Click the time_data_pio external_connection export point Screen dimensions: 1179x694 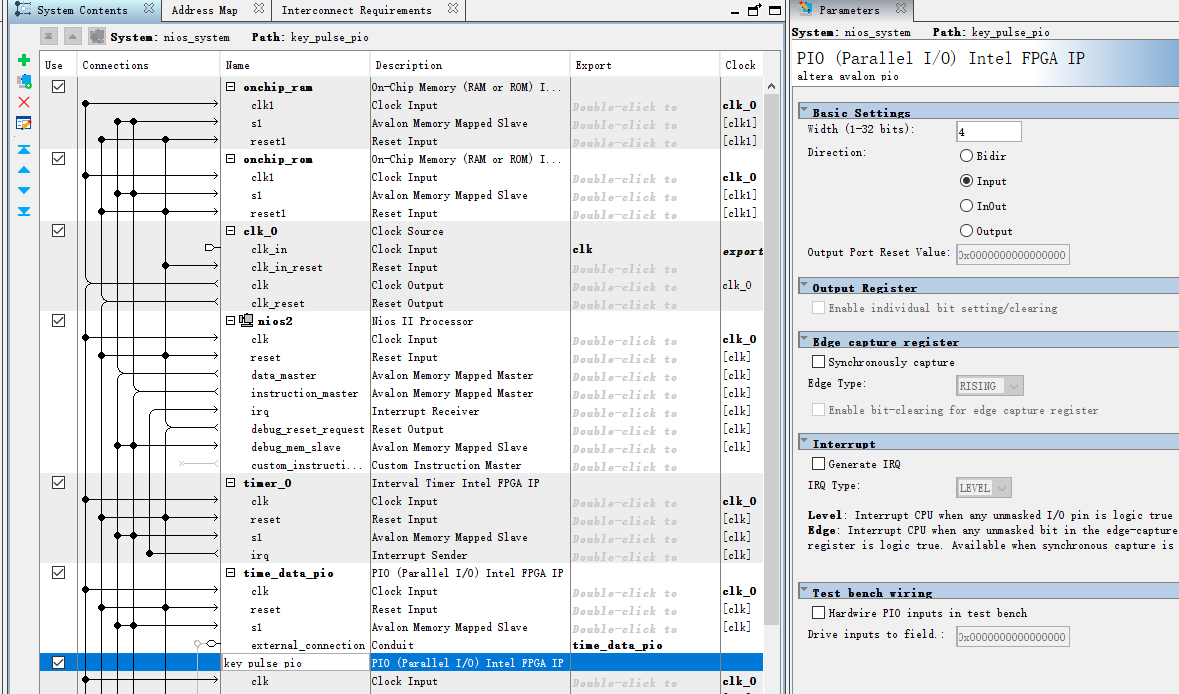[213, 644]
